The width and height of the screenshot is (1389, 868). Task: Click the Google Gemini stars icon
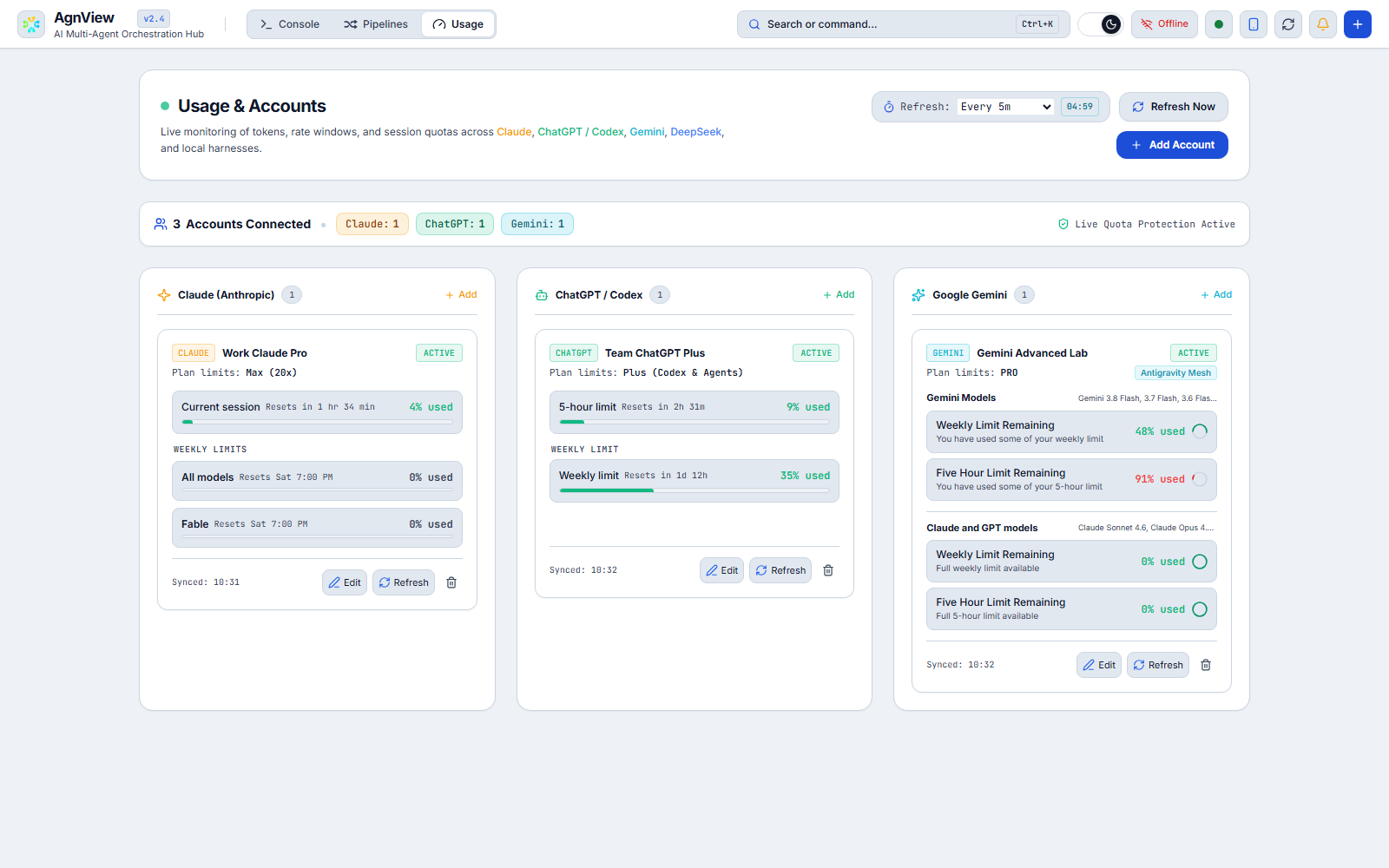[918, 295]
